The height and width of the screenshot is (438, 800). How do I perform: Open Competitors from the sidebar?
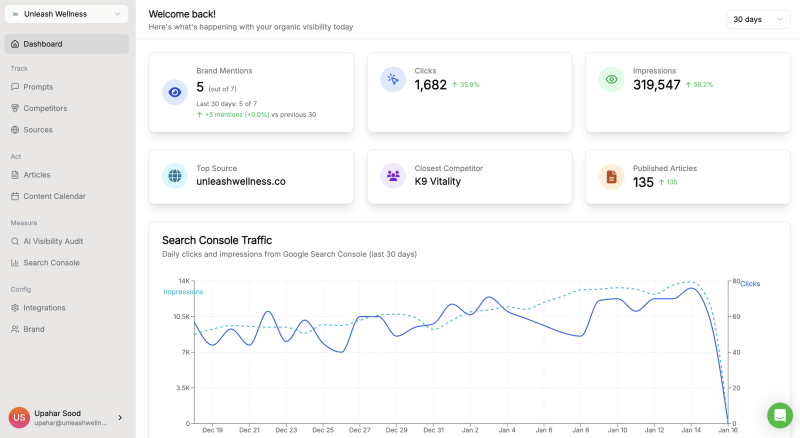45,108
